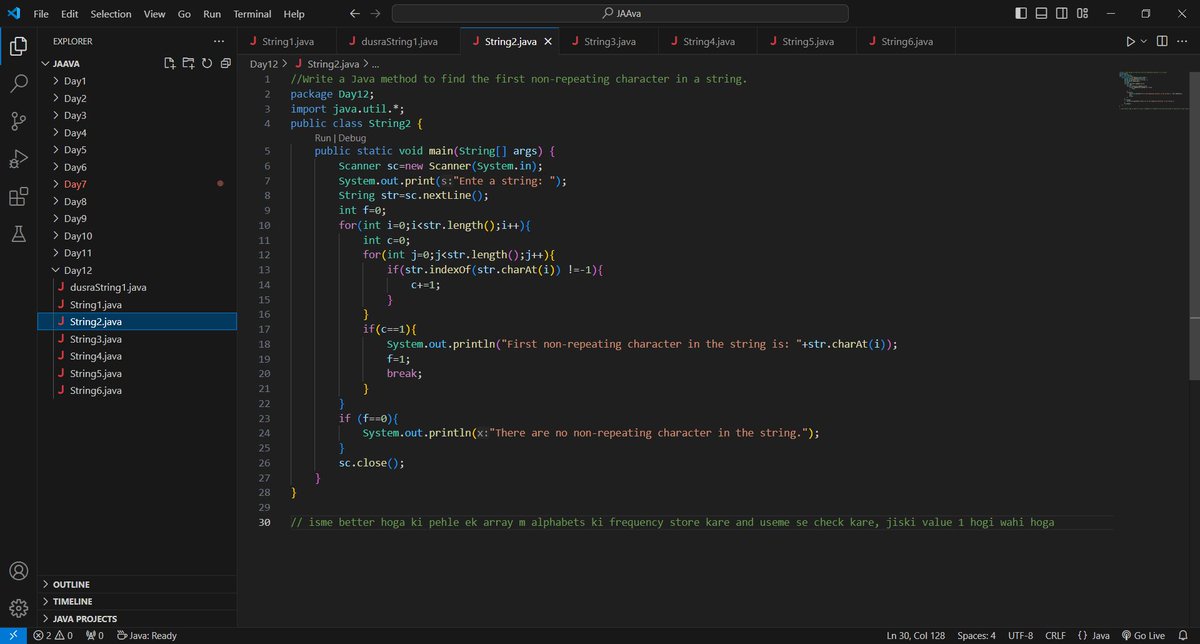The width and height of the screenshot is (1200, 644).
Task: Expand the JAVA PROJECTS section
Action: click(138, 618)
